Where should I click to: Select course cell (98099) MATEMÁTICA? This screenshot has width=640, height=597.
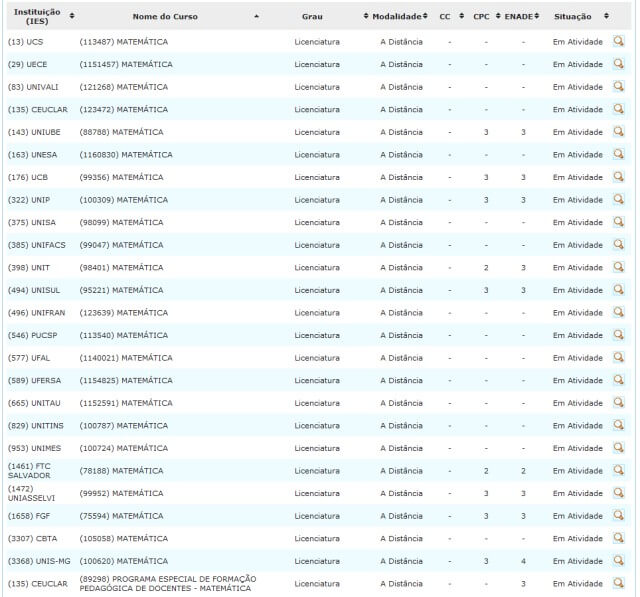pos(121,222)
